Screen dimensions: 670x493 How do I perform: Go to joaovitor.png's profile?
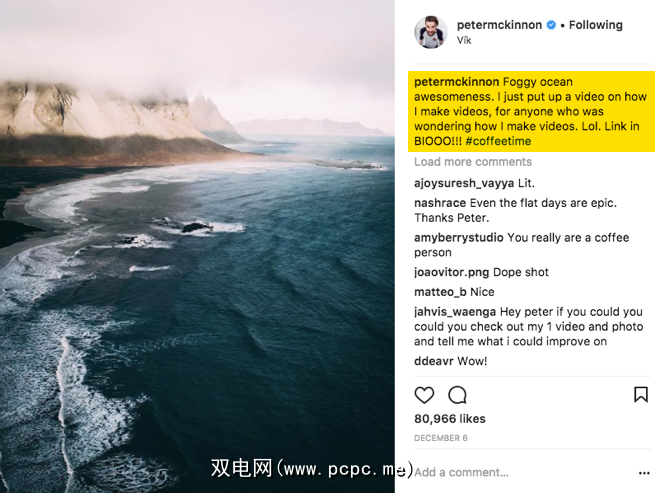coord(451,273)
